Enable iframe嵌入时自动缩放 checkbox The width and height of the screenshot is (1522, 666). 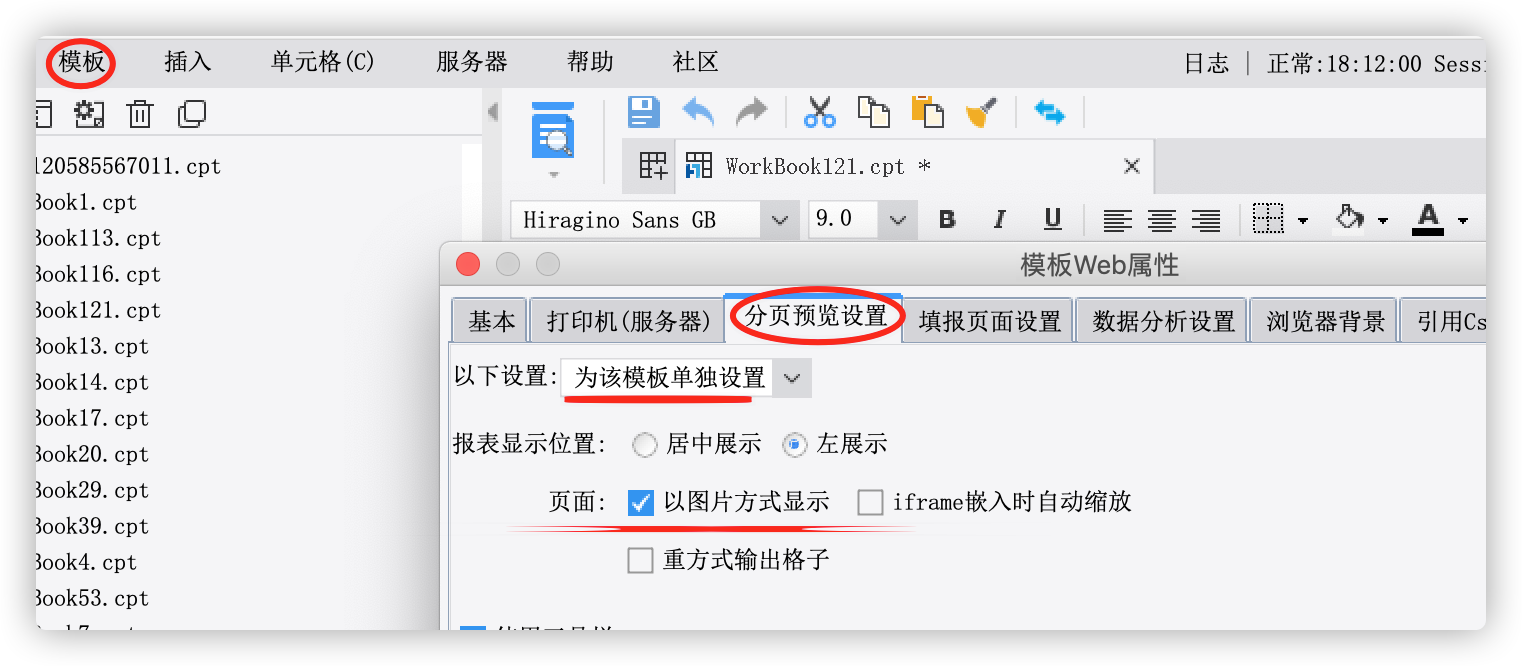[x=870, y=502]
